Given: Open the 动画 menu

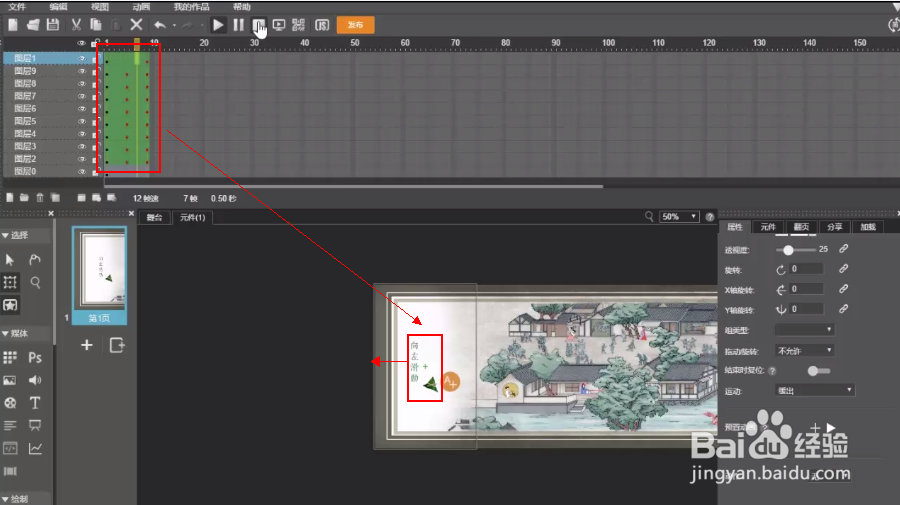Looking at the screenshot, I should click(x=141, y=7).
